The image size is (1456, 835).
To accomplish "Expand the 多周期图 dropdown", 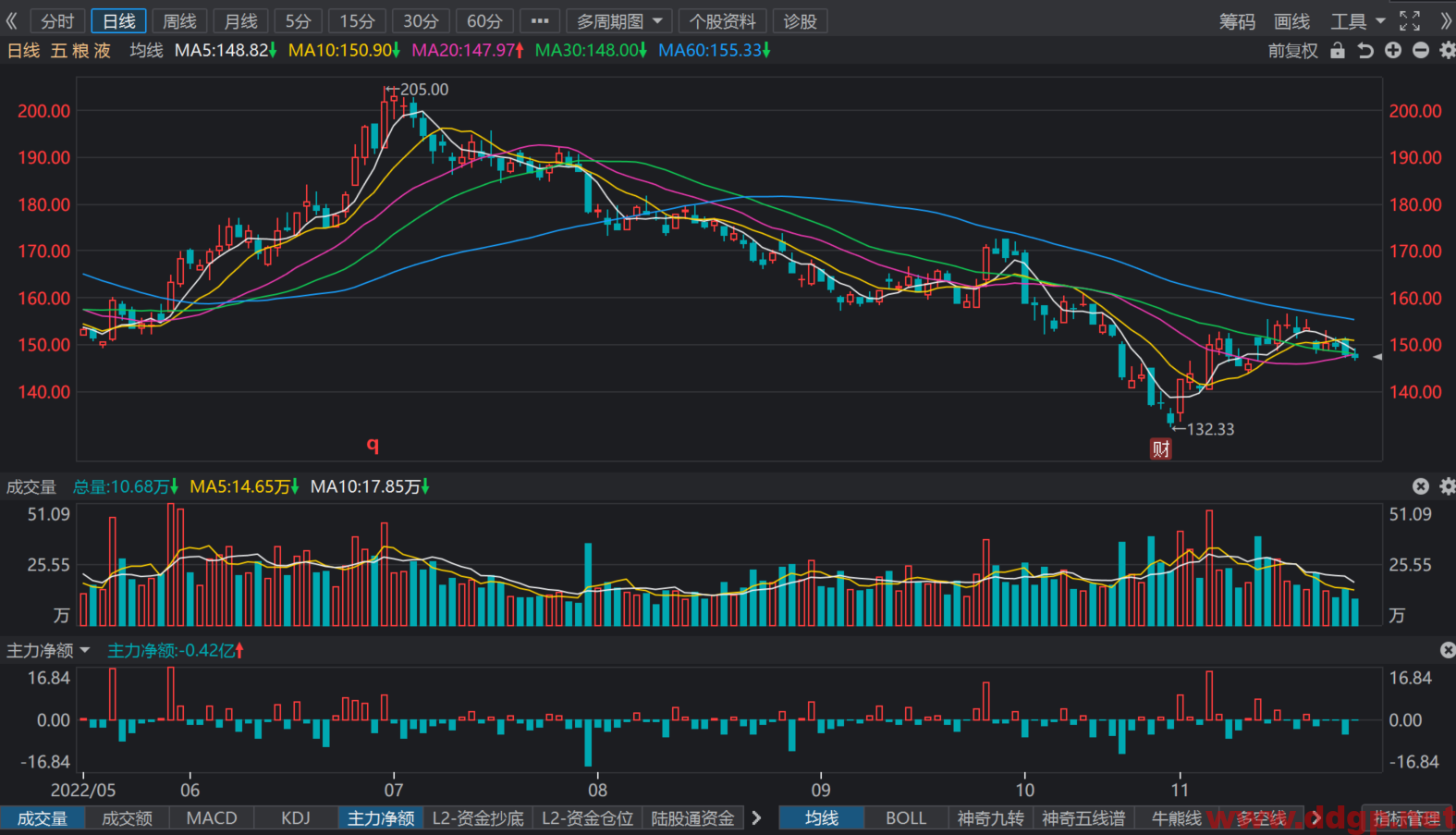I will click(x=618, y=20).
